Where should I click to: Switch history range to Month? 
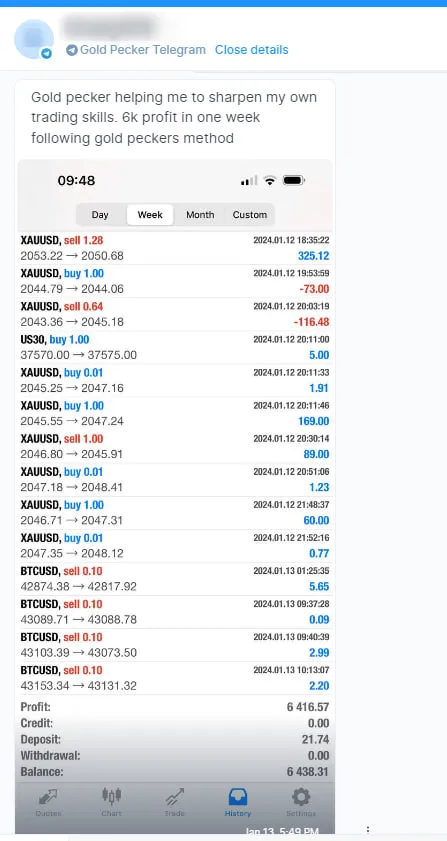(200, 215)
